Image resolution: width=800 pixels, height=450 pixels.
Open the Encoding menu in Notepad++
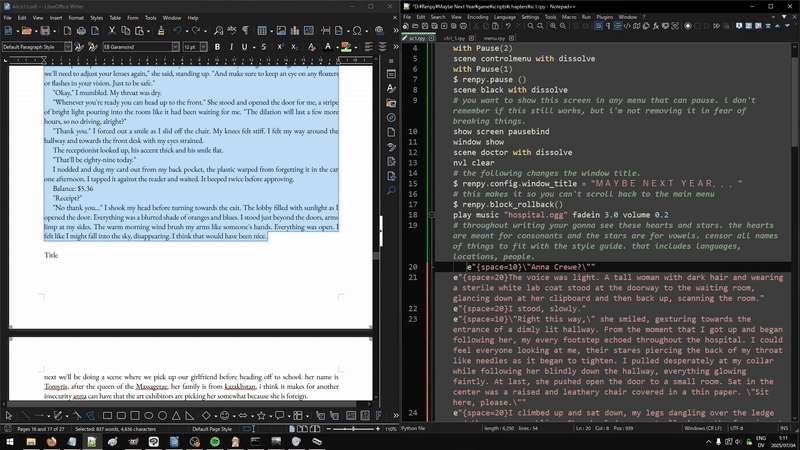pos(478,17)
